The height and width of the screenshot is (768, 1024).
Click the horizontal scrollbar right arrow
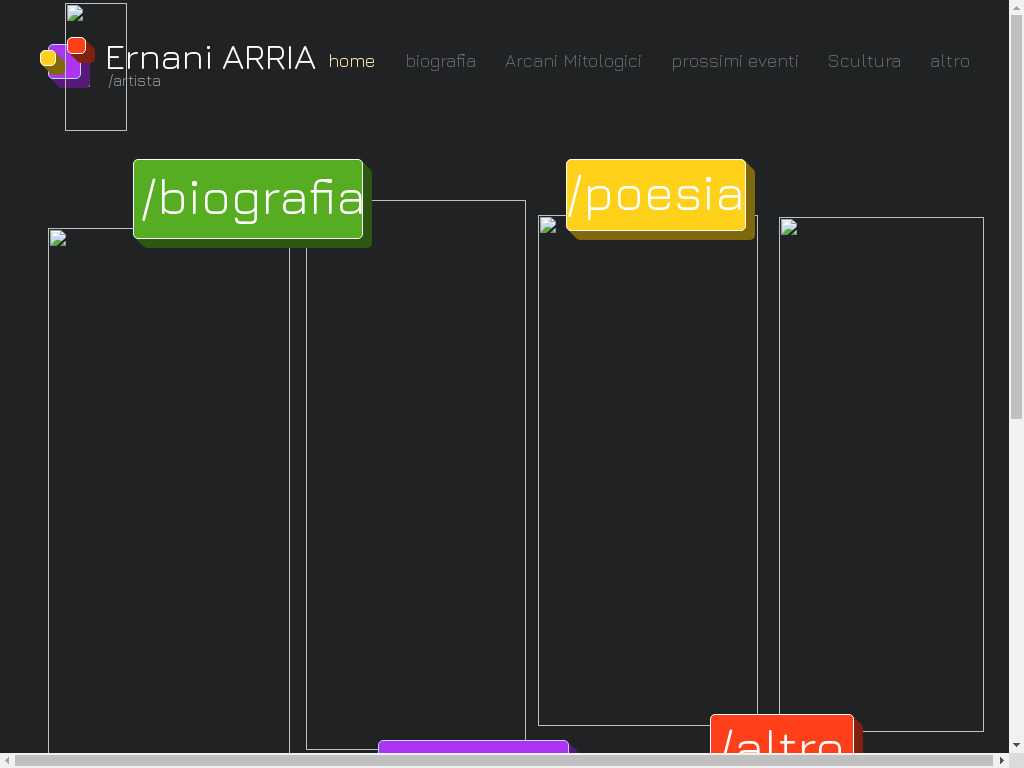[1002, 761]
